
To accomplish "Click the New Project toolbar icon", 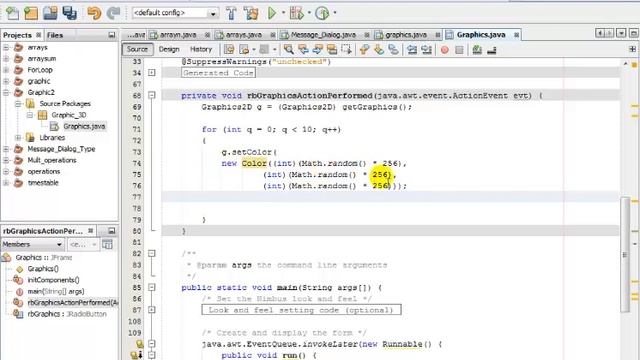I will pos(31,13).
